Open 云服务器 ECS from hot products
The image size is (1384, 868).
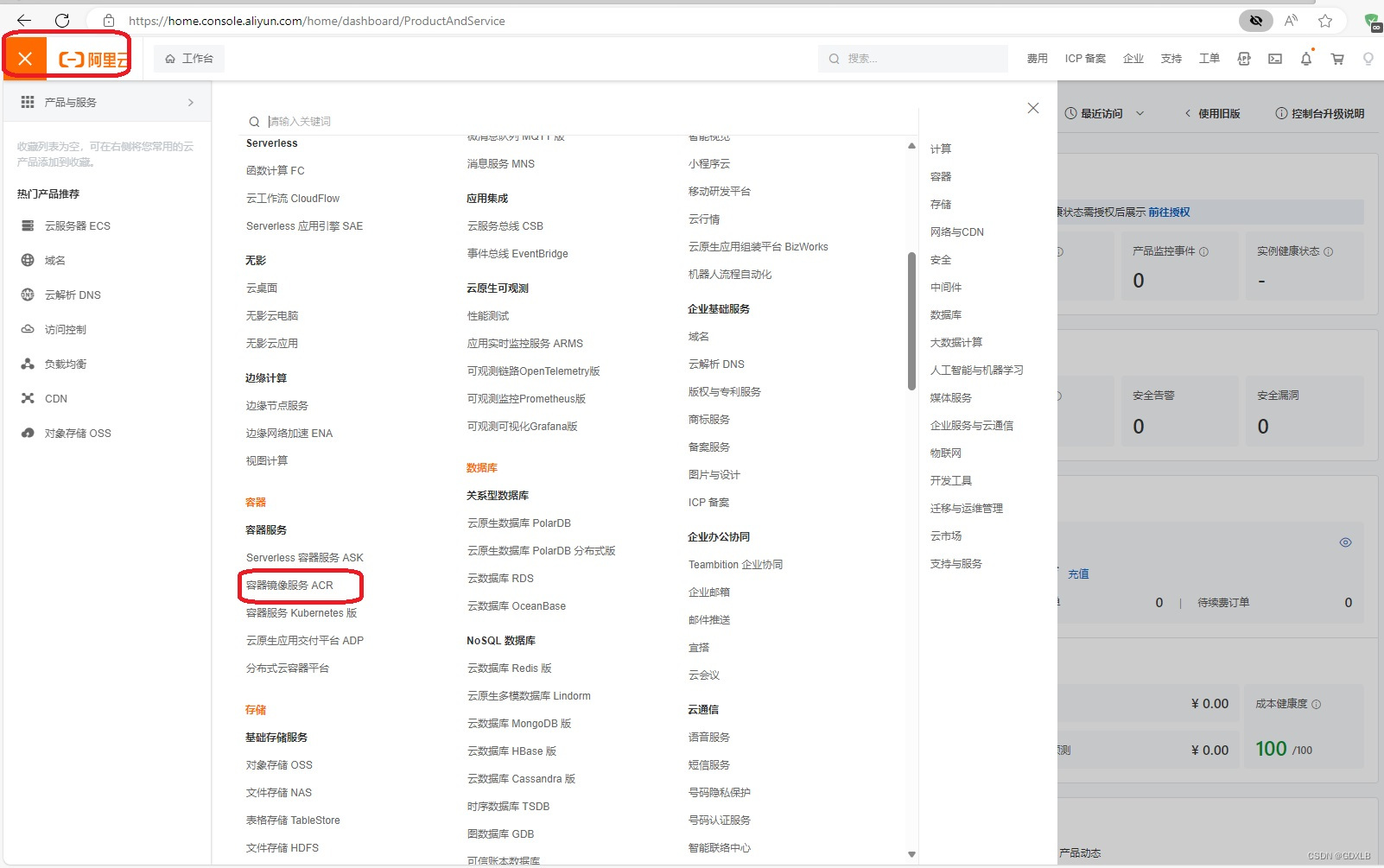78,225
